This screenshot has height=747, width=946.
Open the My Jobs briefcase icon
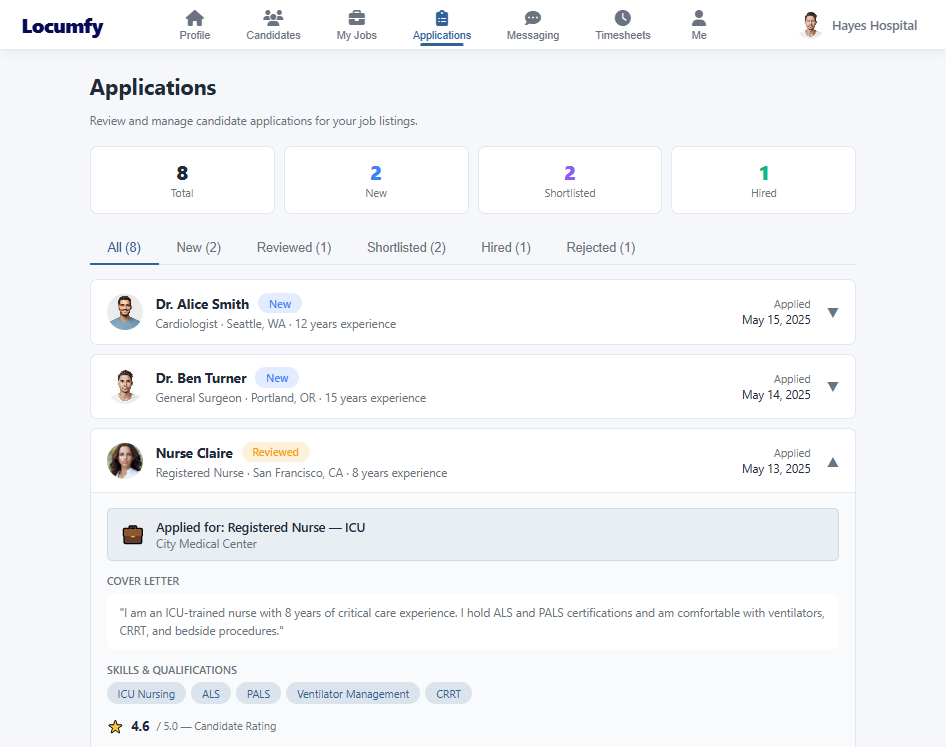(x=357, y=18)
